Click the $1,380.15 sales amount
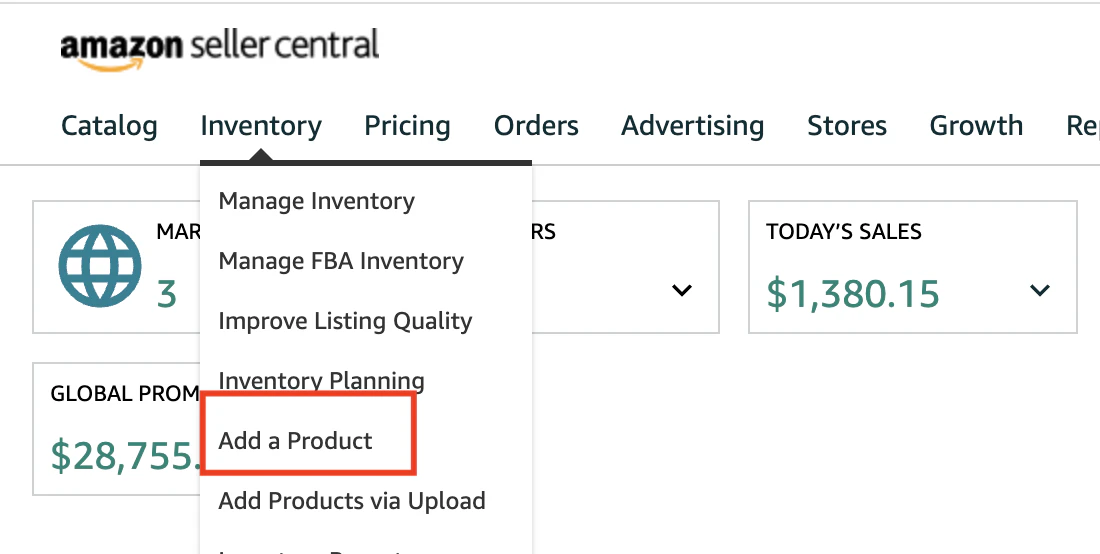Screen dimensions: 1100x554 click(852, 293)
